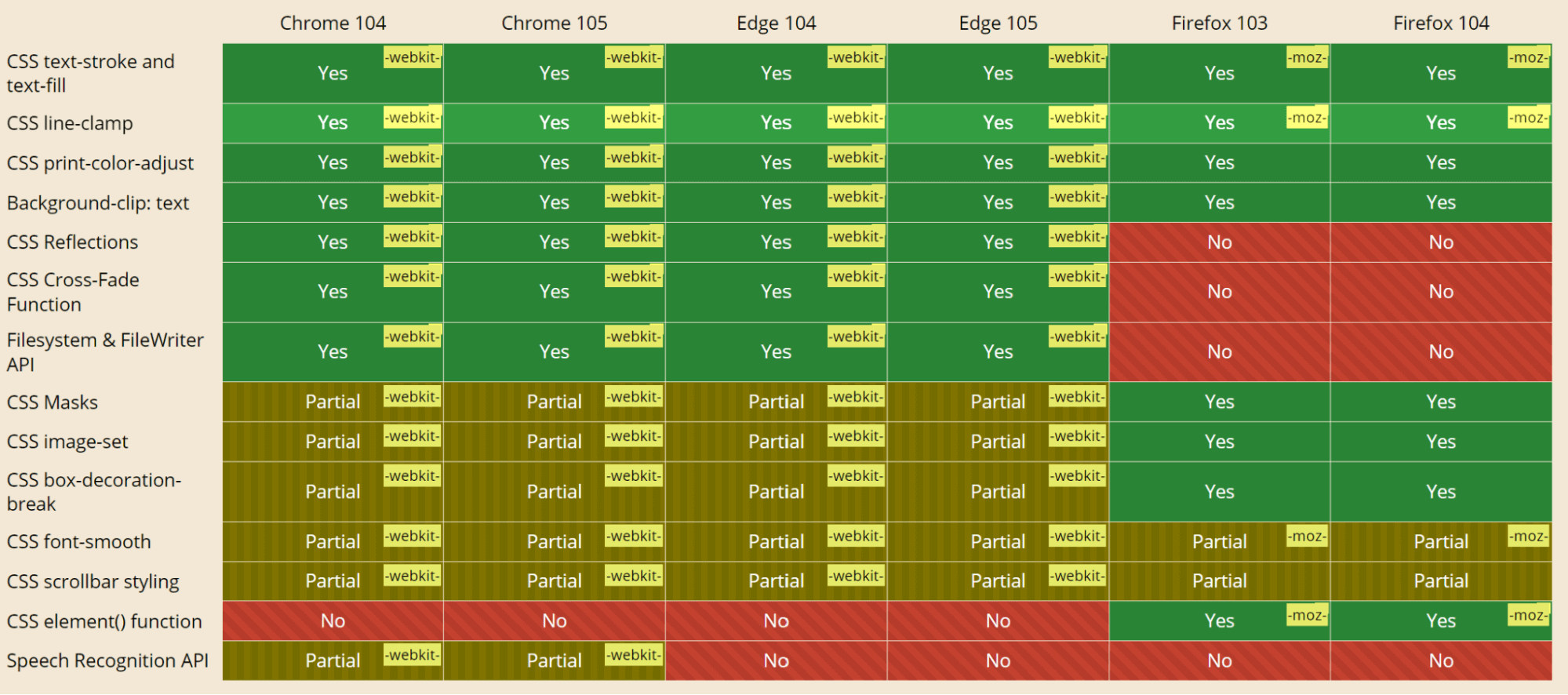Open the CSS Reflections feature label
Image resolution: width=1568 pixels, height=695 pixels.
(72, 242)
